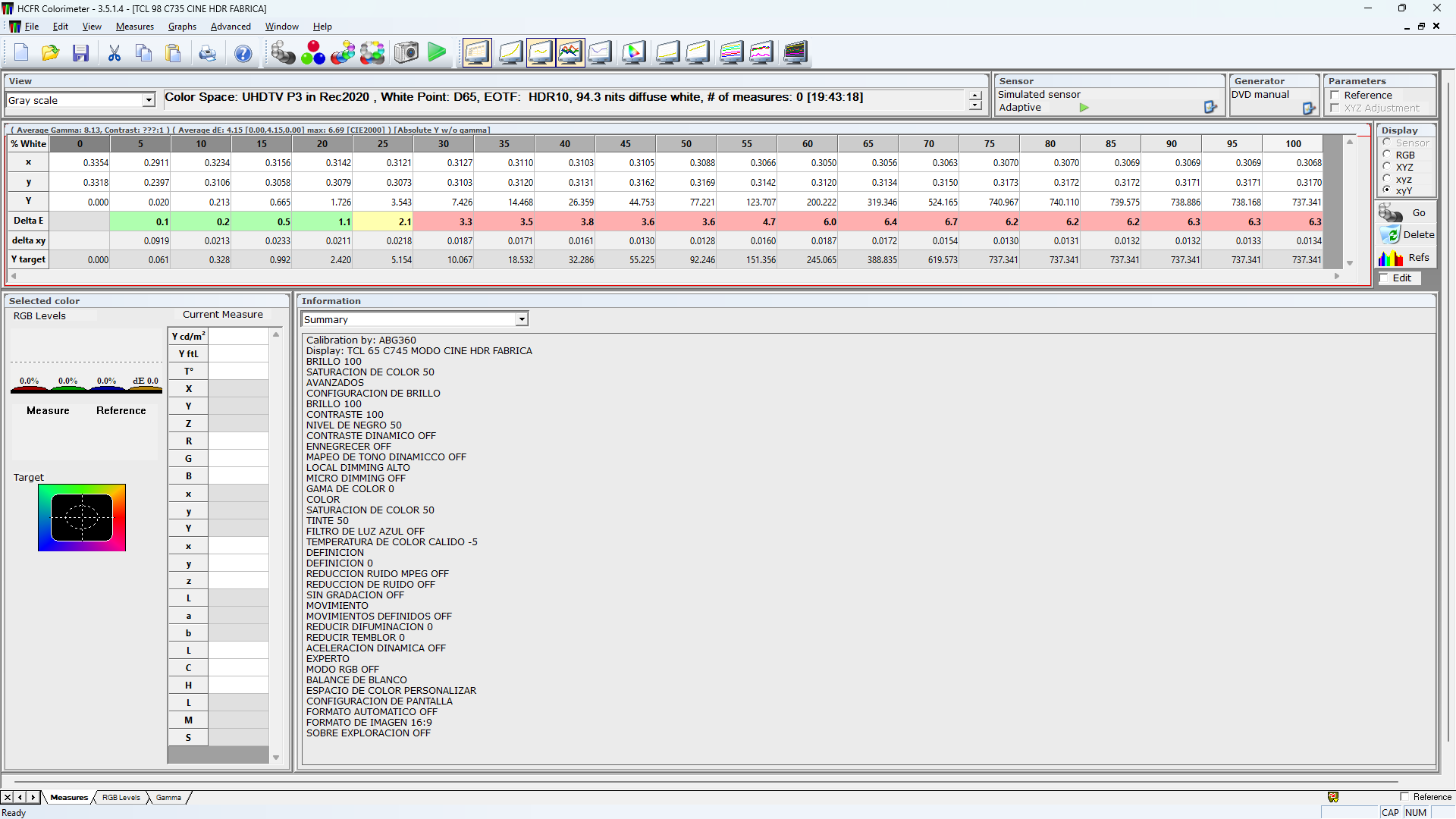Open the measures table view monitor icon
The height and width of the screenshot is (819, 1456).
[477, 53]
